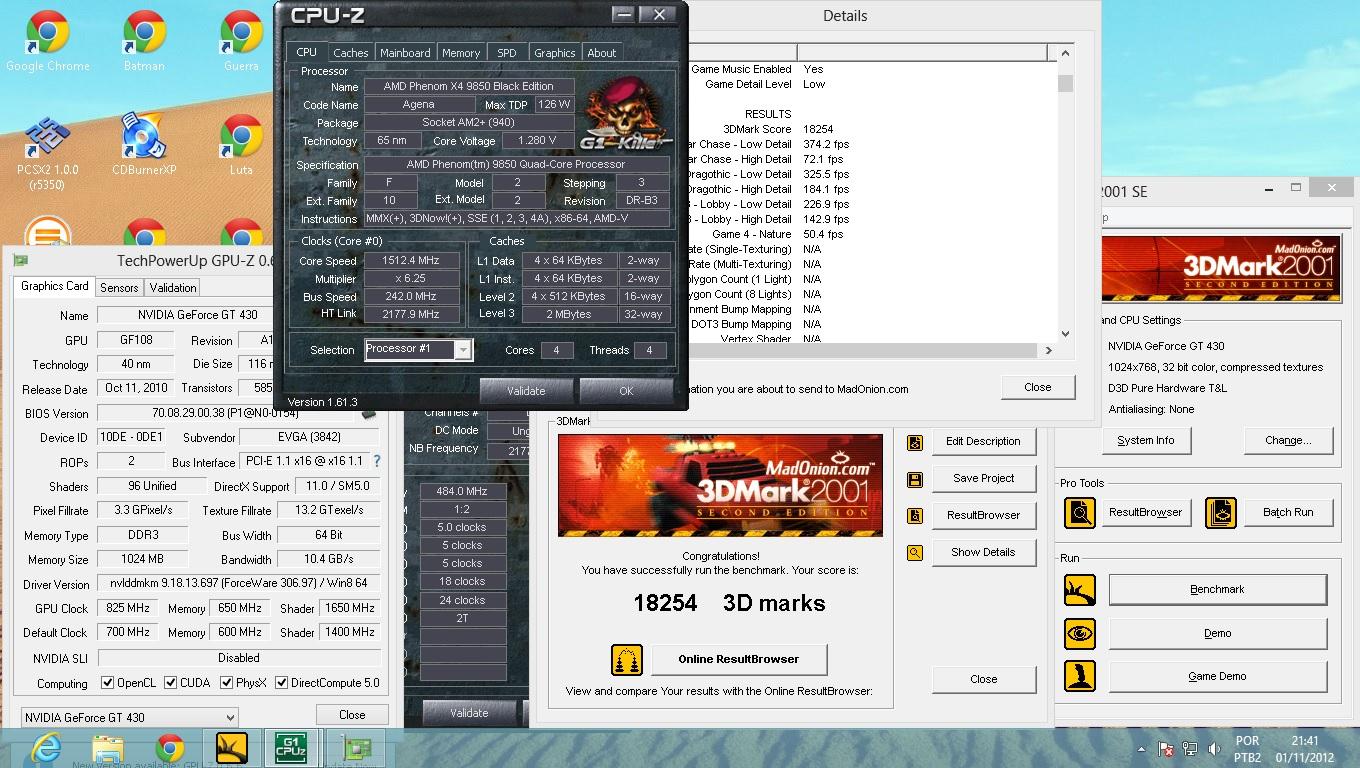Open Sensors tab in GPU-Z
The width and height of the screenshot is (1360, 768).
(119, 288)
